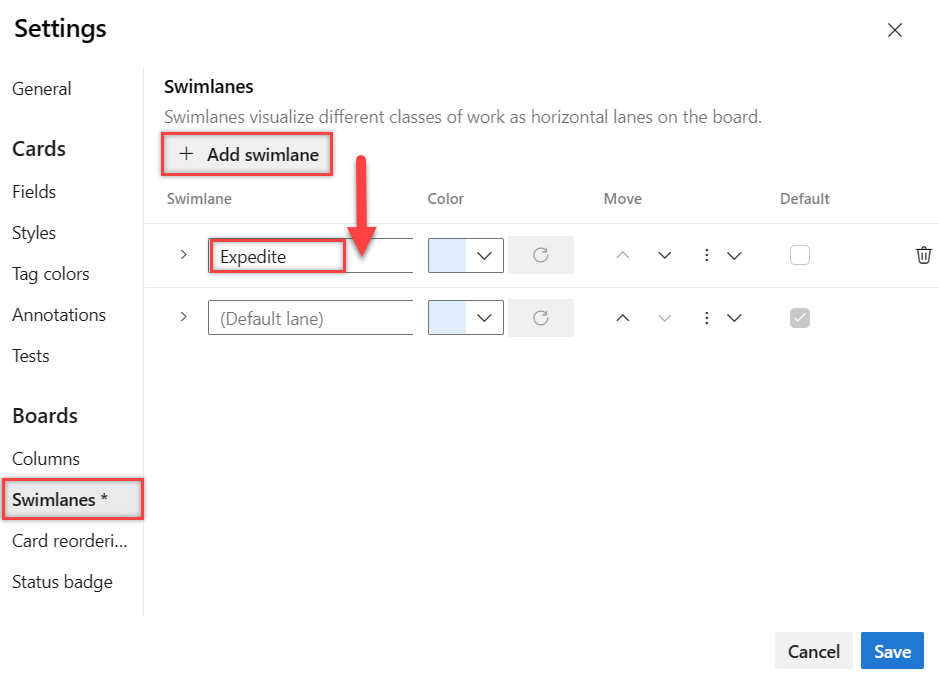Reset color for the Default lane
Viewport: 939px width, 679px height.
coord(541,318)
